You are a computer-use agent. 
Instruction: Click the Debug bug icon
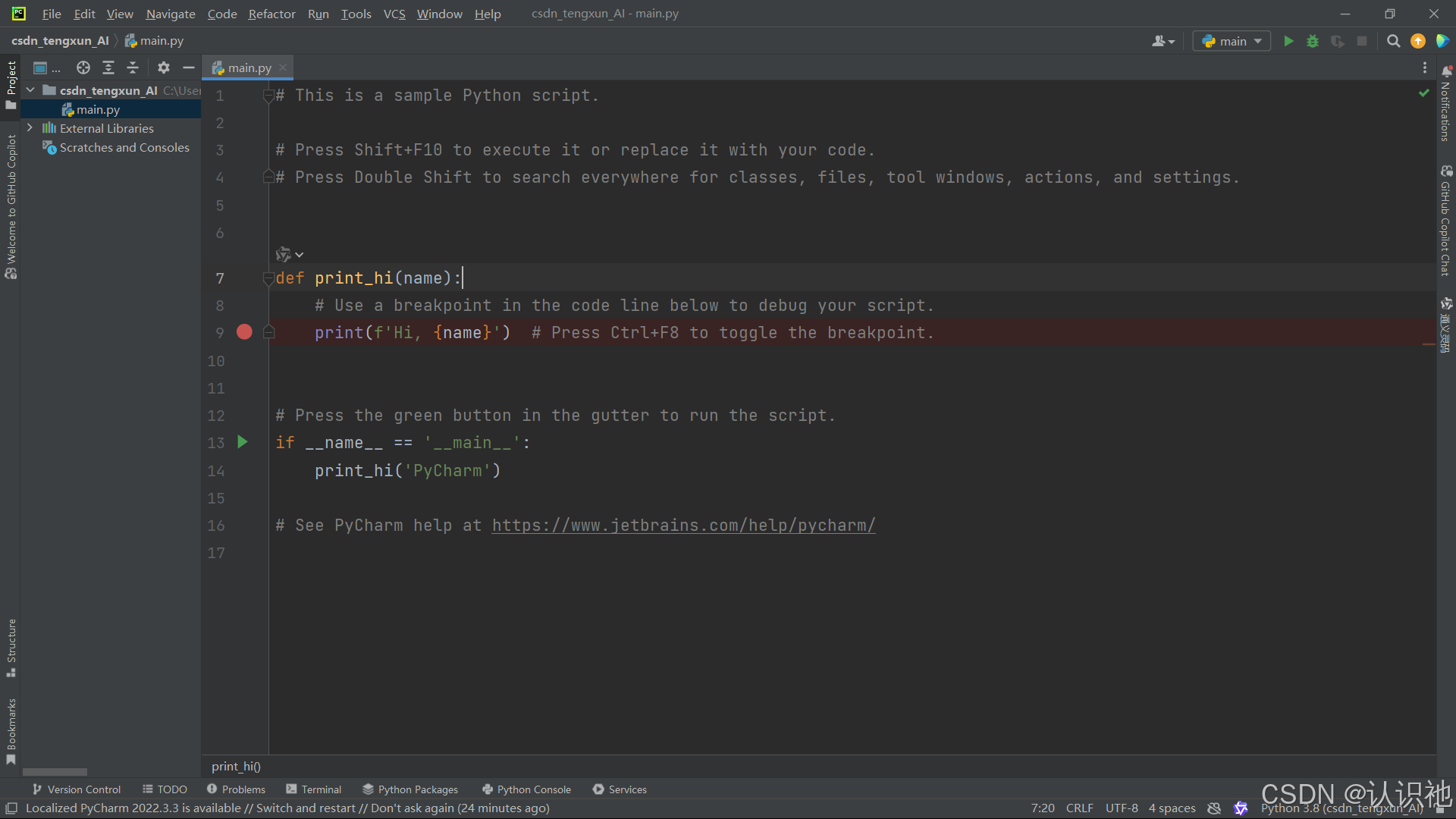pyautogui.click(x=1313, y=41)
